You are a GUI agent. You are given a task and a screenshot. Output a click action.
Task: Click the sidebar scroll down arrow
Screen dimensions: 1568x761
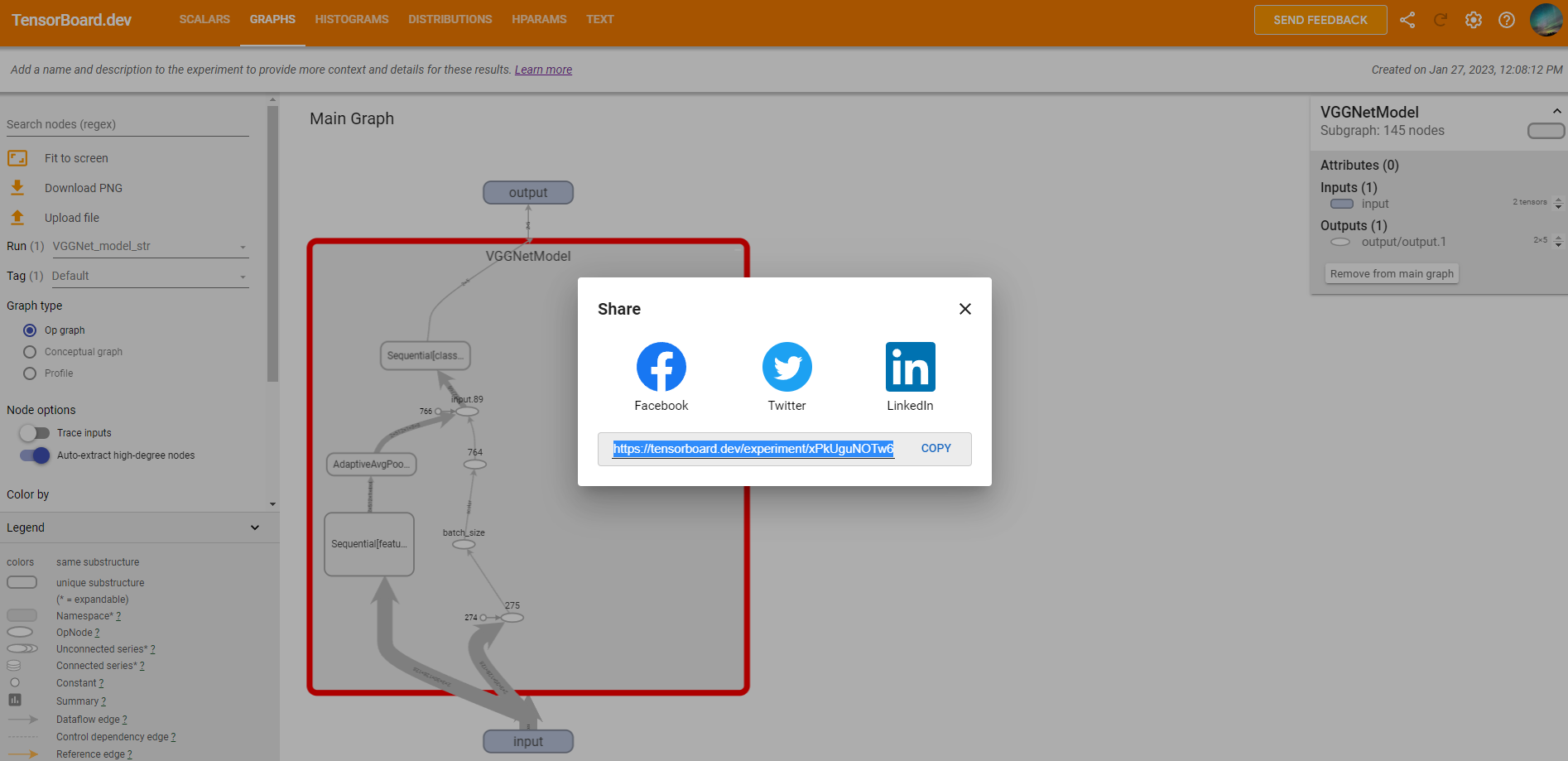coord(272,504)
